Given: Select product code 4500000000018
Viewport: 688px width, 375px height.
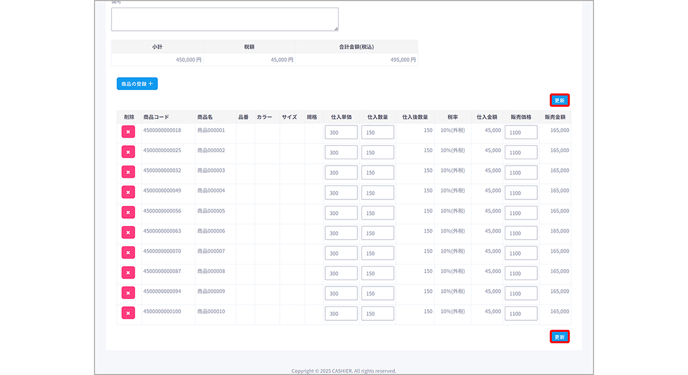Looking at the screenshot, I should (162, 130).
